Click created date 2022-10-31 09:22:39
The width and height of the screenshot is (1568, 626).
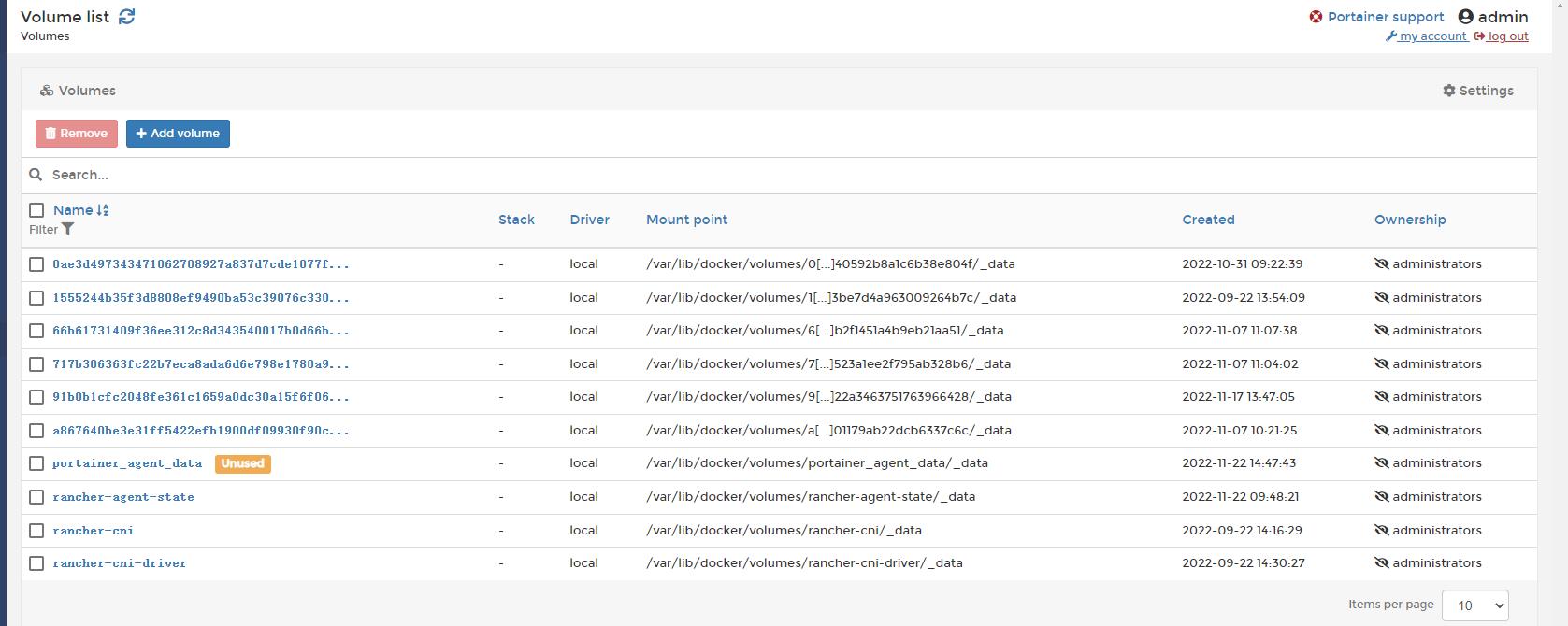pyautogui.click(x=1242, y=264)
